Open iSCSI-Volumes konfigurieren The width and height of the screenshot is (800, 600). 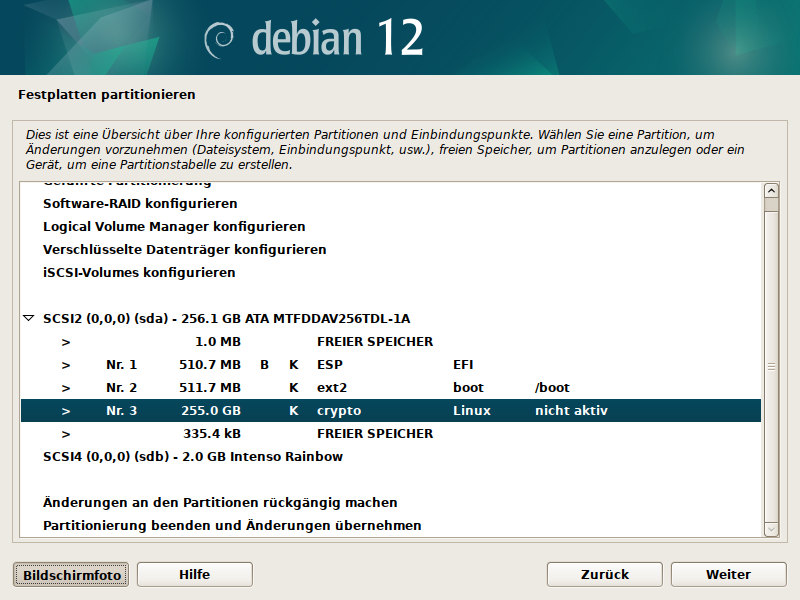(x=139, y=272)
